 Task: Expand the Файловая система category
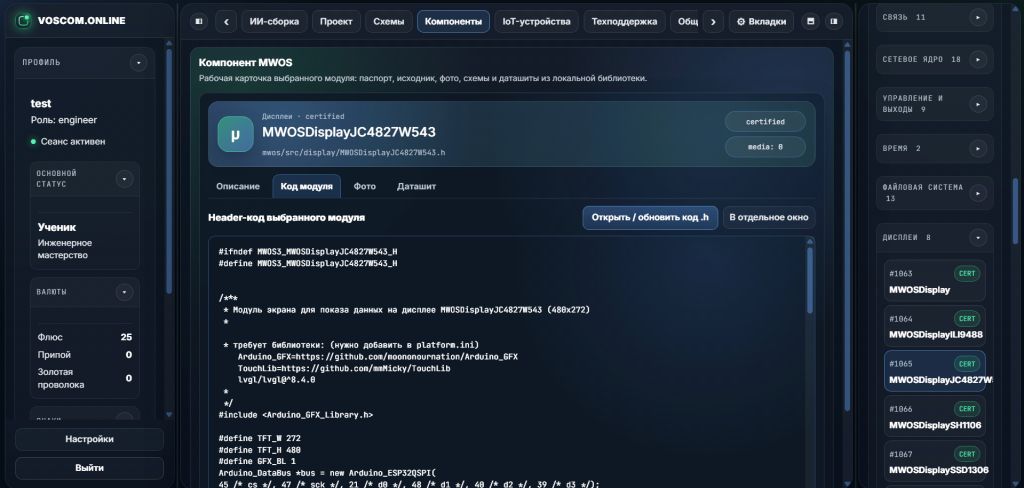[x=978, y=193]
